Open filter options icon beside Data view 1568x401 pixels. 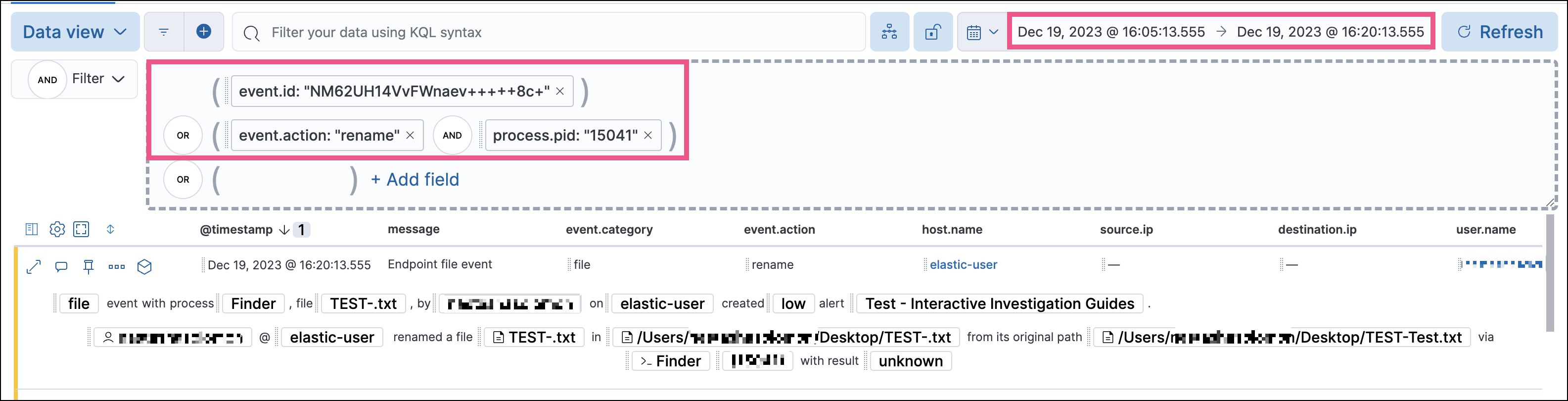163,32
